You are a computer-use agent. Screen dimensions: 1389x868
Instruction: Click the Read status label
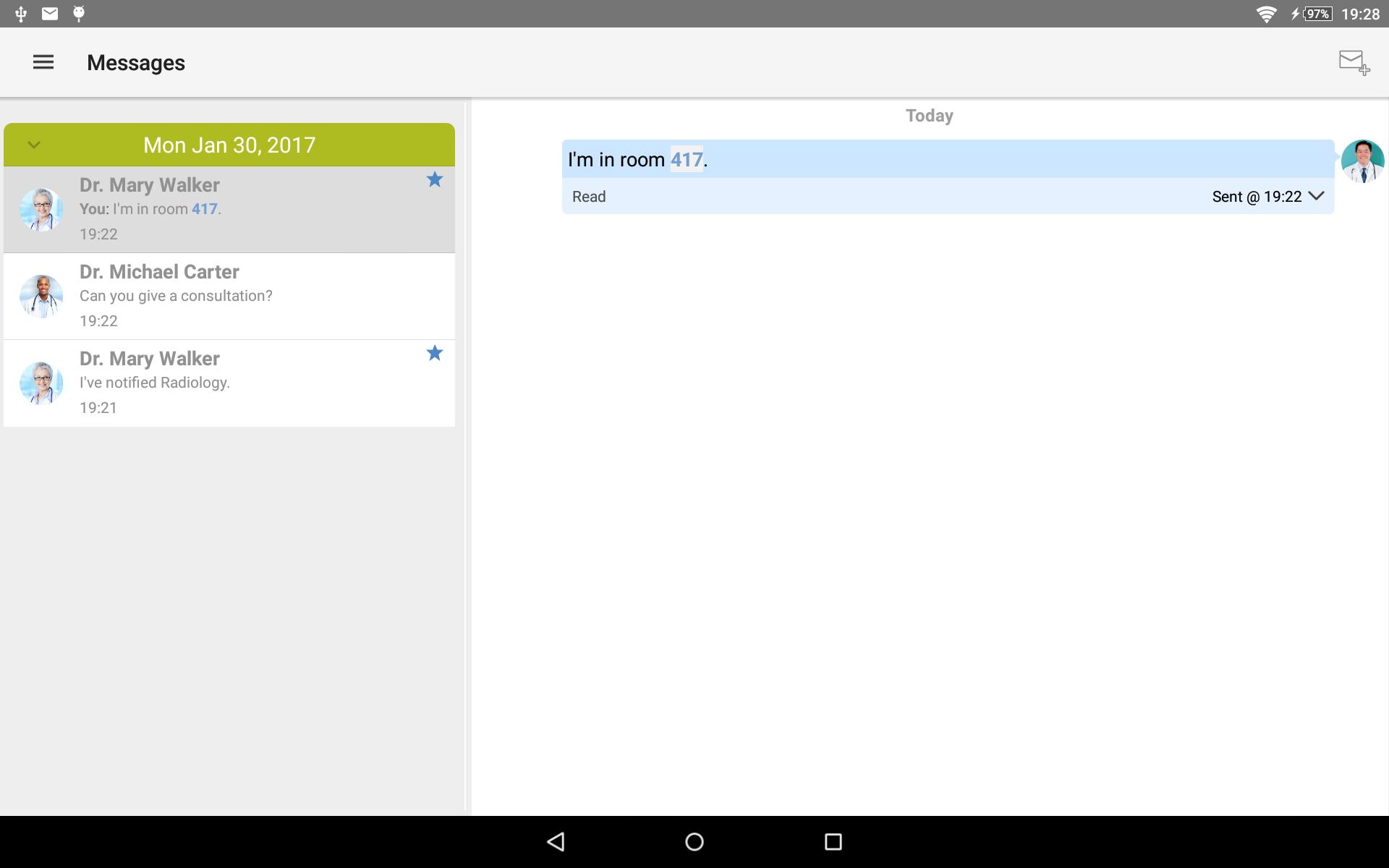pos(589,197)
